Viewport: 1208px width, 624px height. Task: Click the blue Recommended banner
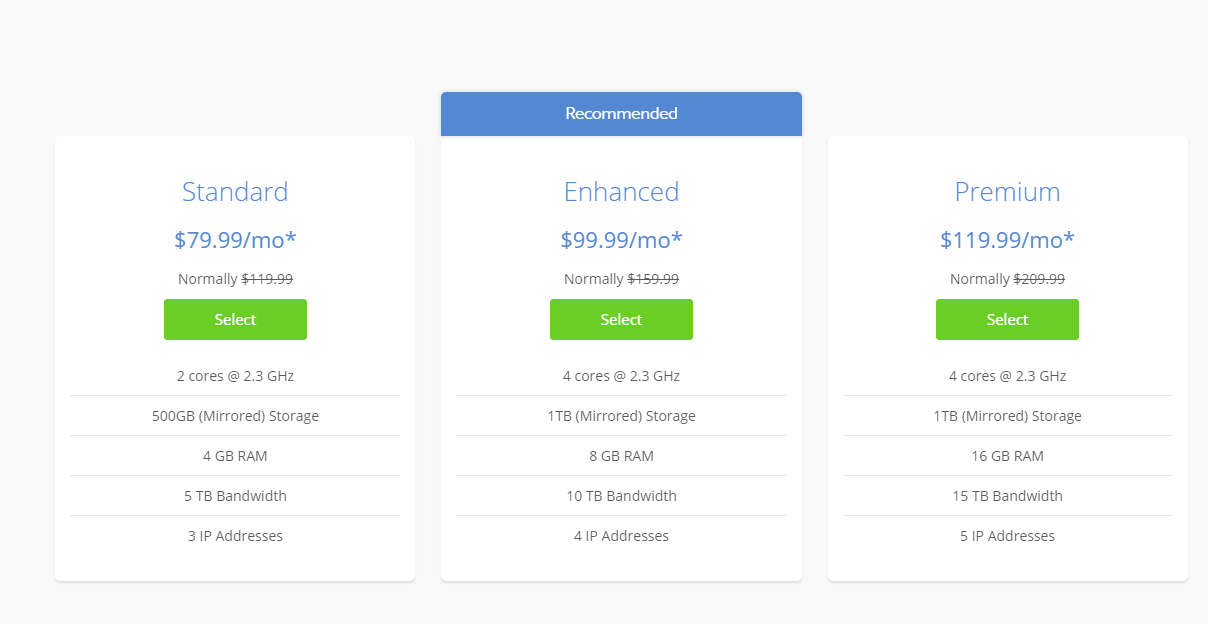(x=621, y=114)
